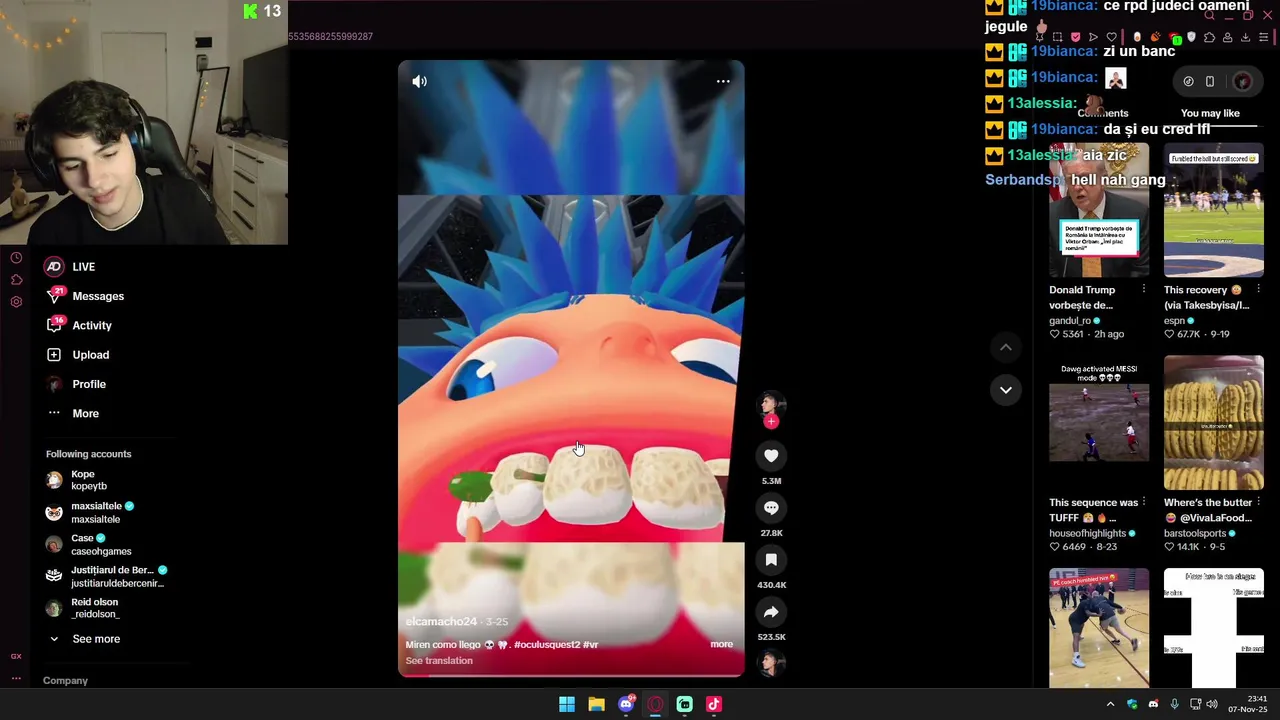Mute the video with the speaker icon
This screenshot has height=720, width=1280.
click(420, 82)
